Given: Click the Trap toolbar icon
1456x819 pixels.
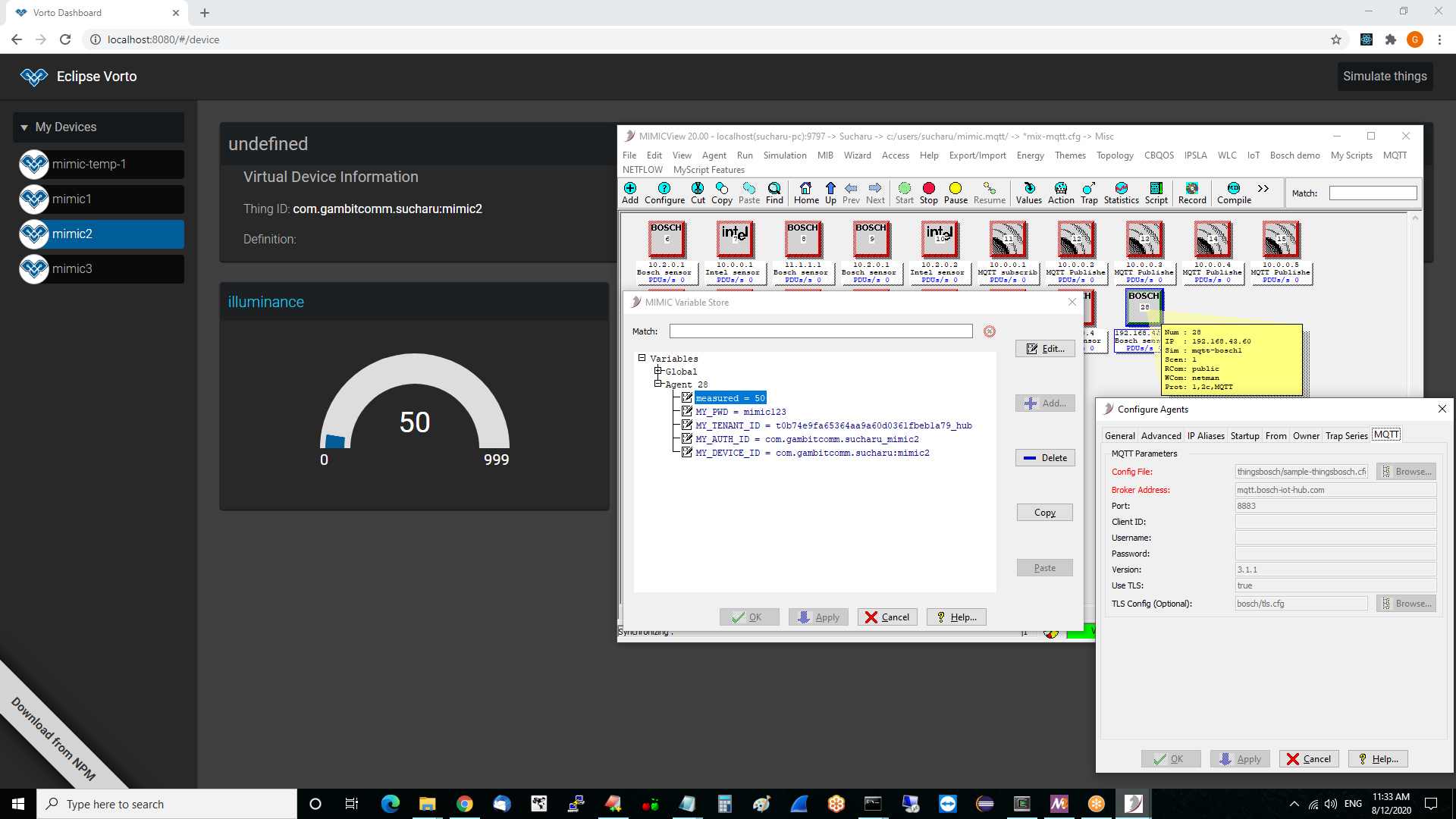Looking at the screenshot, I should pyautogui.click(x=1089, y=193).
